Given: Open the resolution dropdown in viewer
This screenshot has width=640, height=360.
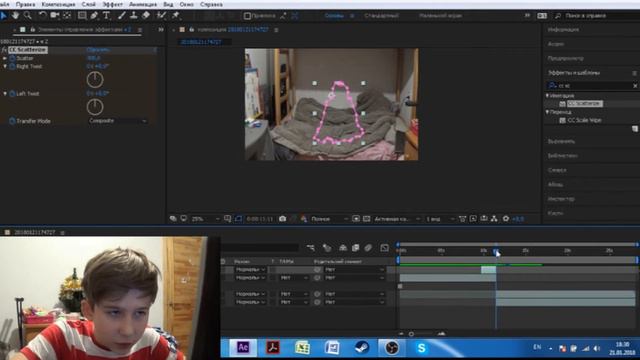Looking at the screenshot, I should click(329, 219).
